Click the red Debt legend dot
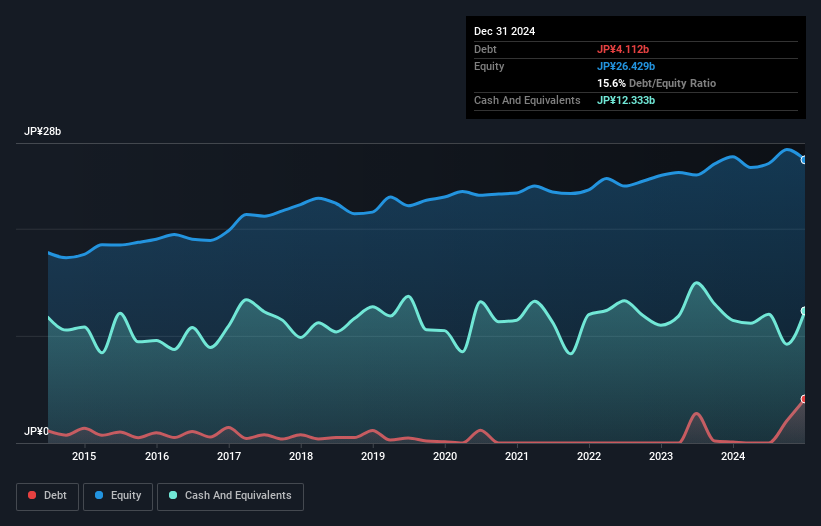 point(32,495)
